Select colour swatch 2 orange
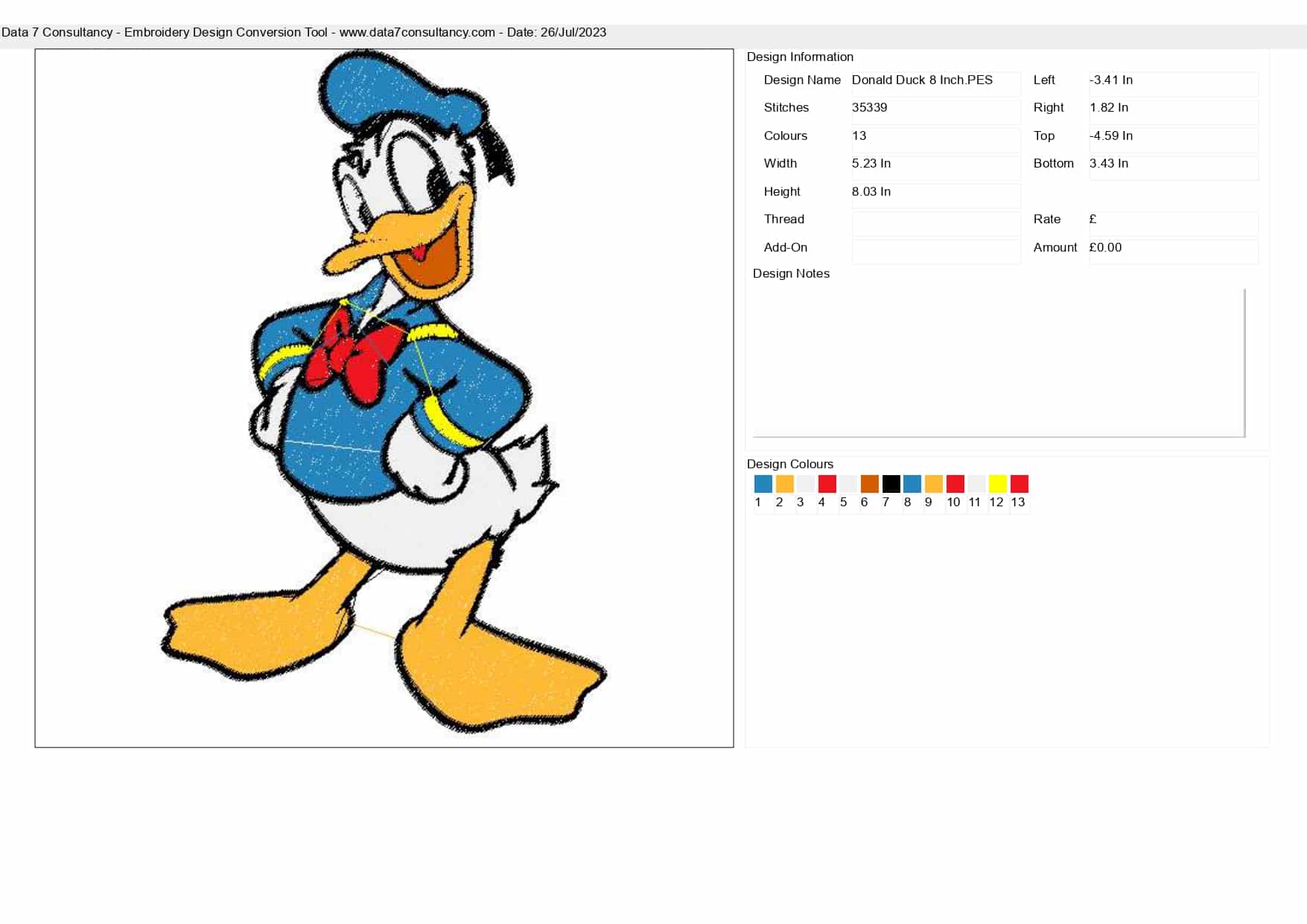 (x=784, y=484)
